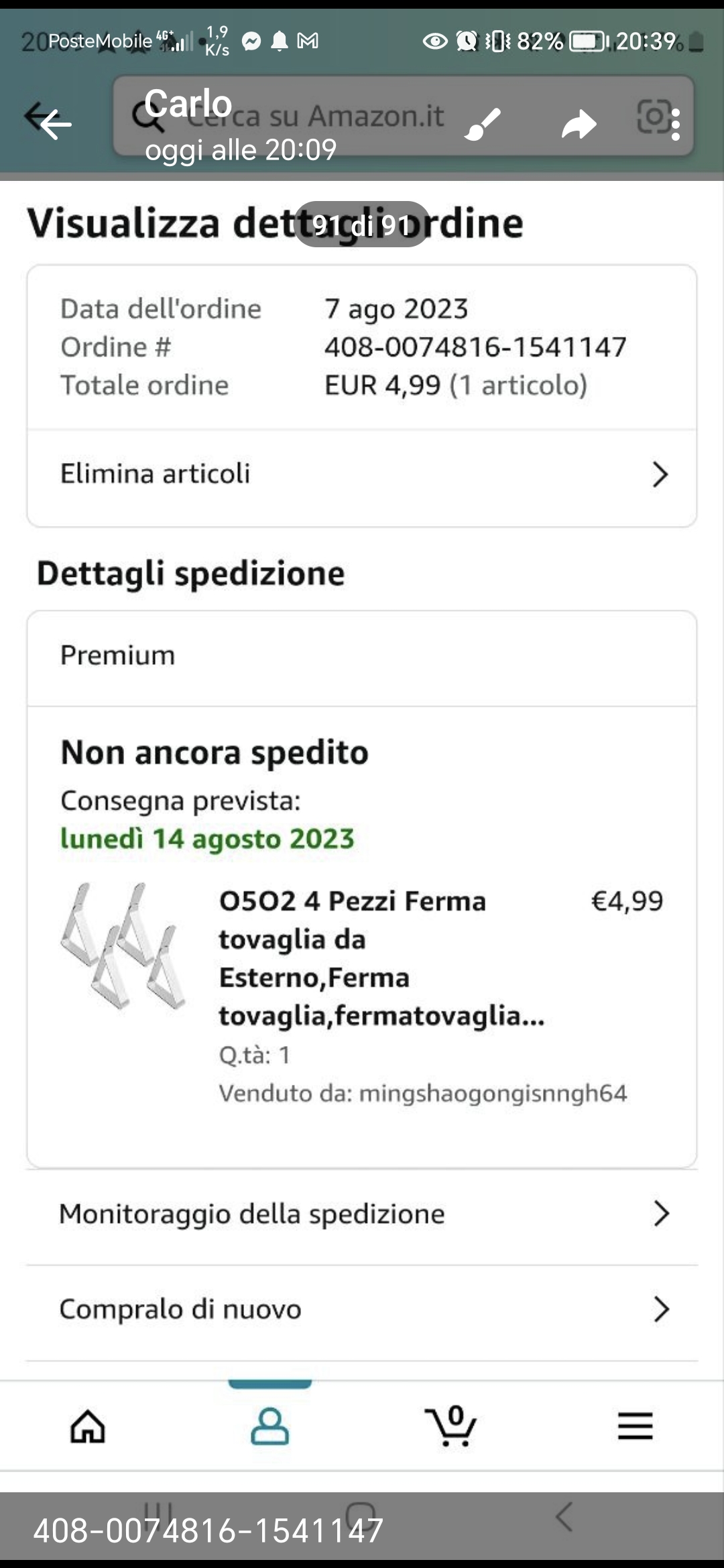Select the account profile tab
This screenshot has height=1568, width=724.
(269, 1425)
